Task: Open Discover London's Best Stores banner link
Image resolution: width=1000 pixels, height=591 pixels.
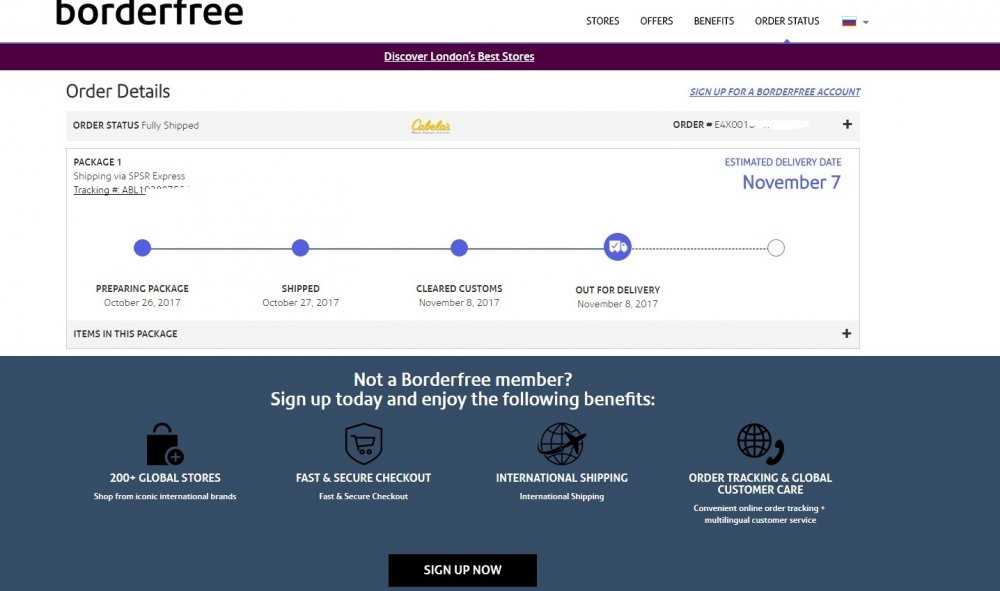Action: point(459,57)
